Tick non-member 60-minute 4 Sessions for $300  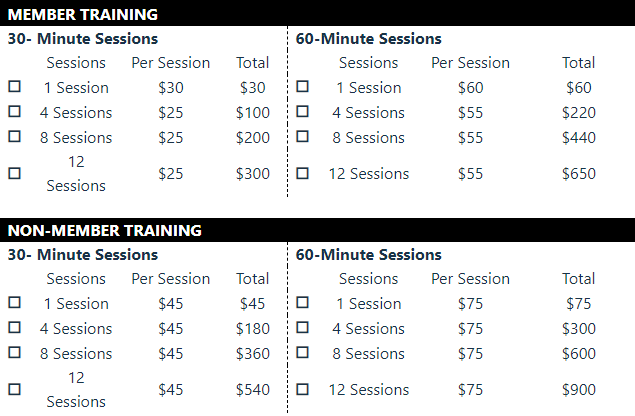point(302,328)
